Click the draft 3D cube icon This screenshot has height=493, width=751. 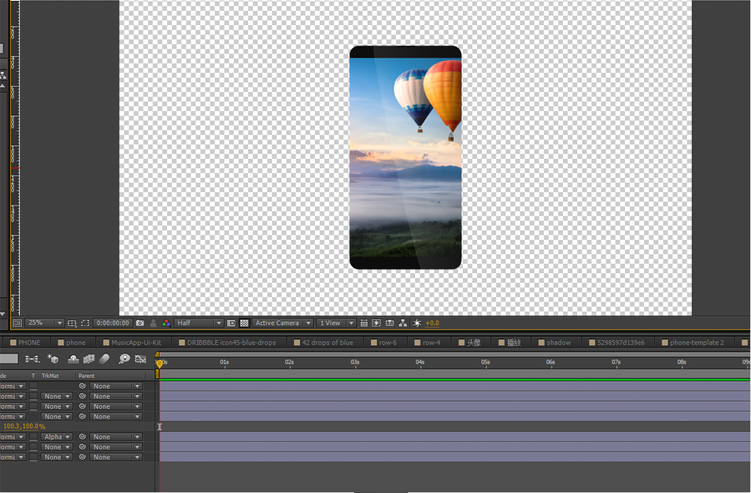click(53, 358)
